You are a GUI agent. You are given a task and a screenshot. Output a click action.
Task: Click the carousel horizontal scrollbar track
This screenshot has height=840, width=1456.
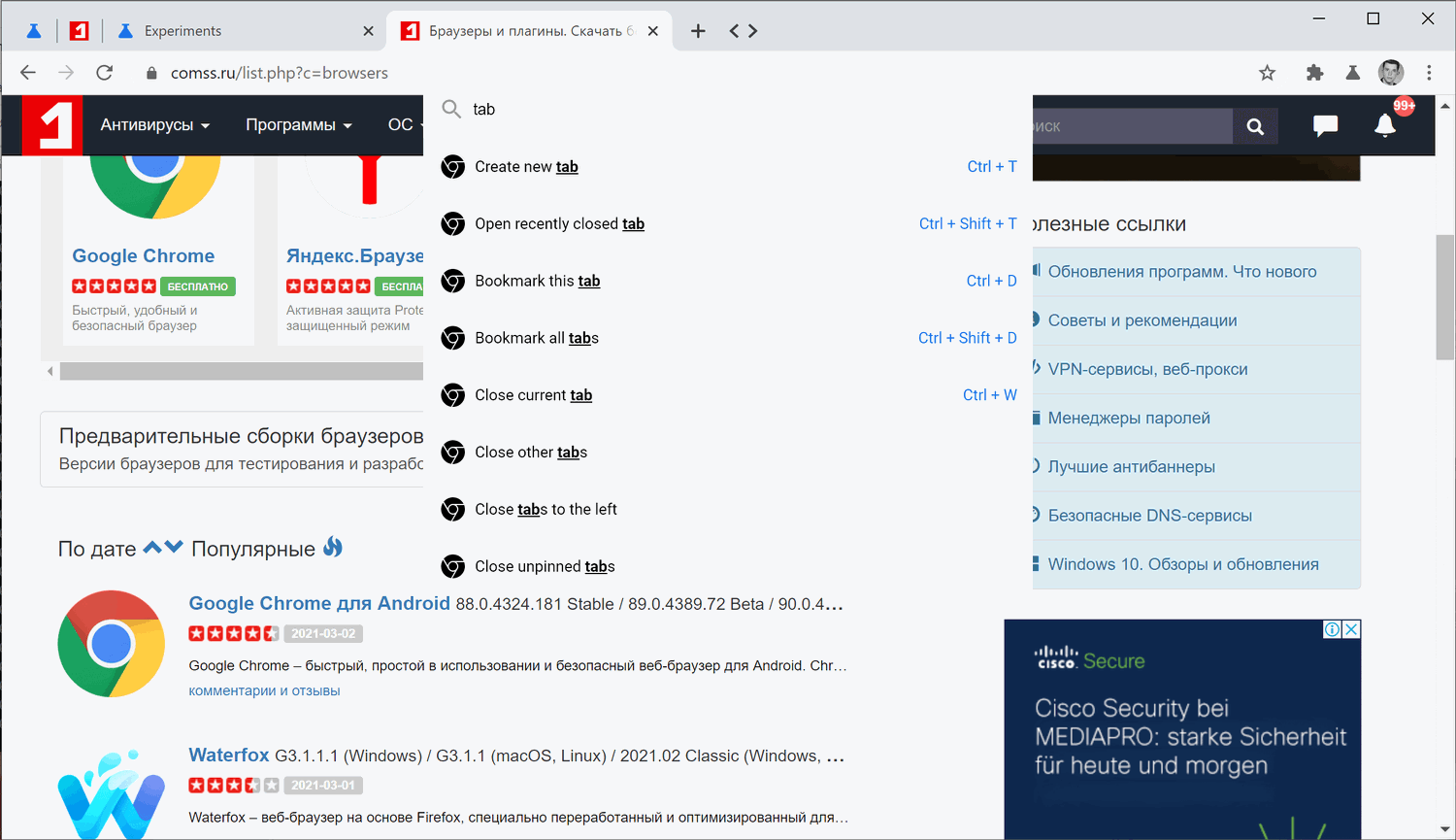click(x=242, y=371)
